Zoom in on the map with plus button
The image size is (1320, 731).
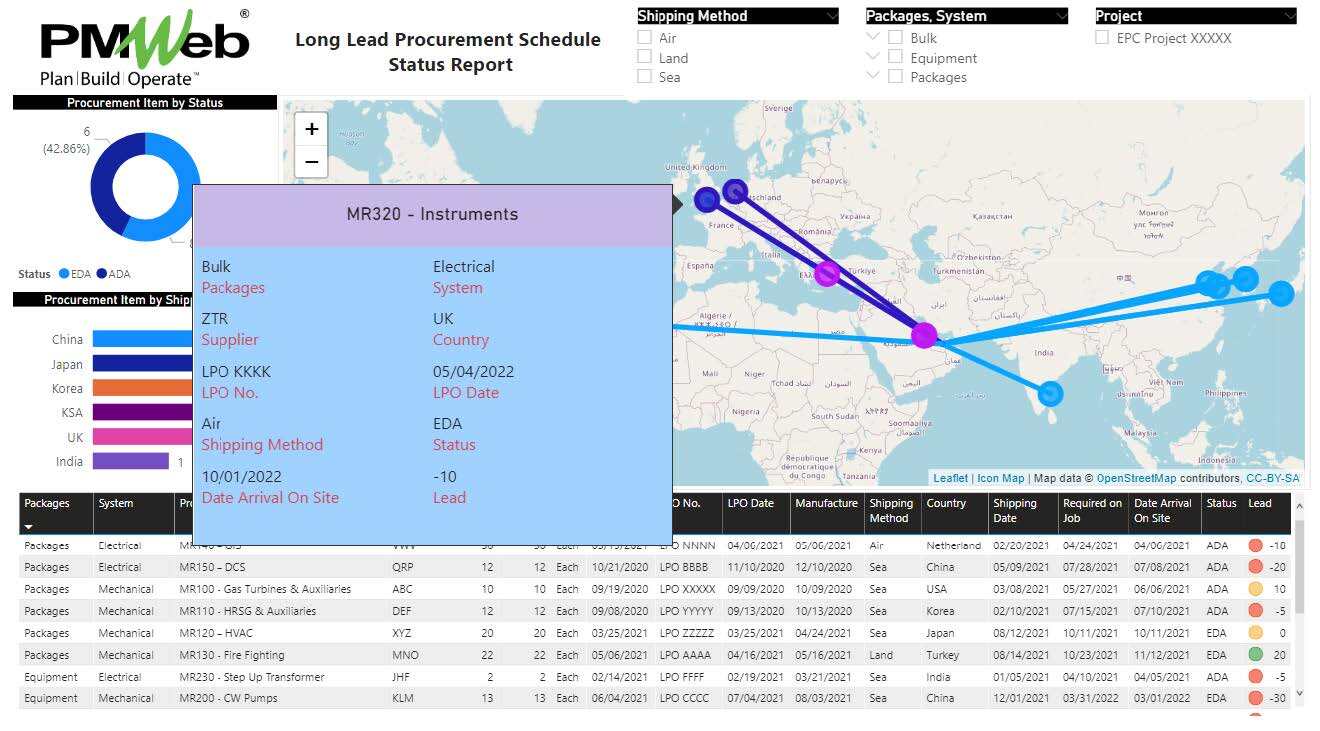click(312, 129)
